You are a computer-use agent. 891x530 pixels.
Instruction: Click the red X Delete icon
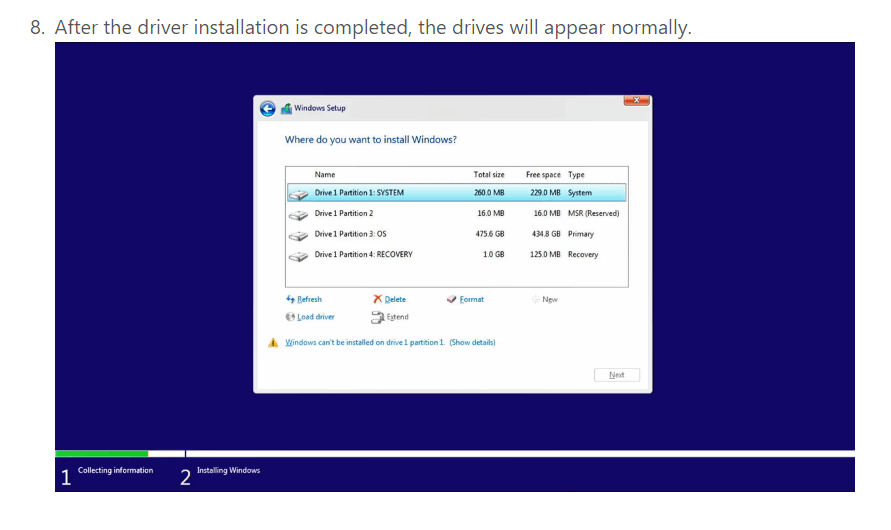377,299
